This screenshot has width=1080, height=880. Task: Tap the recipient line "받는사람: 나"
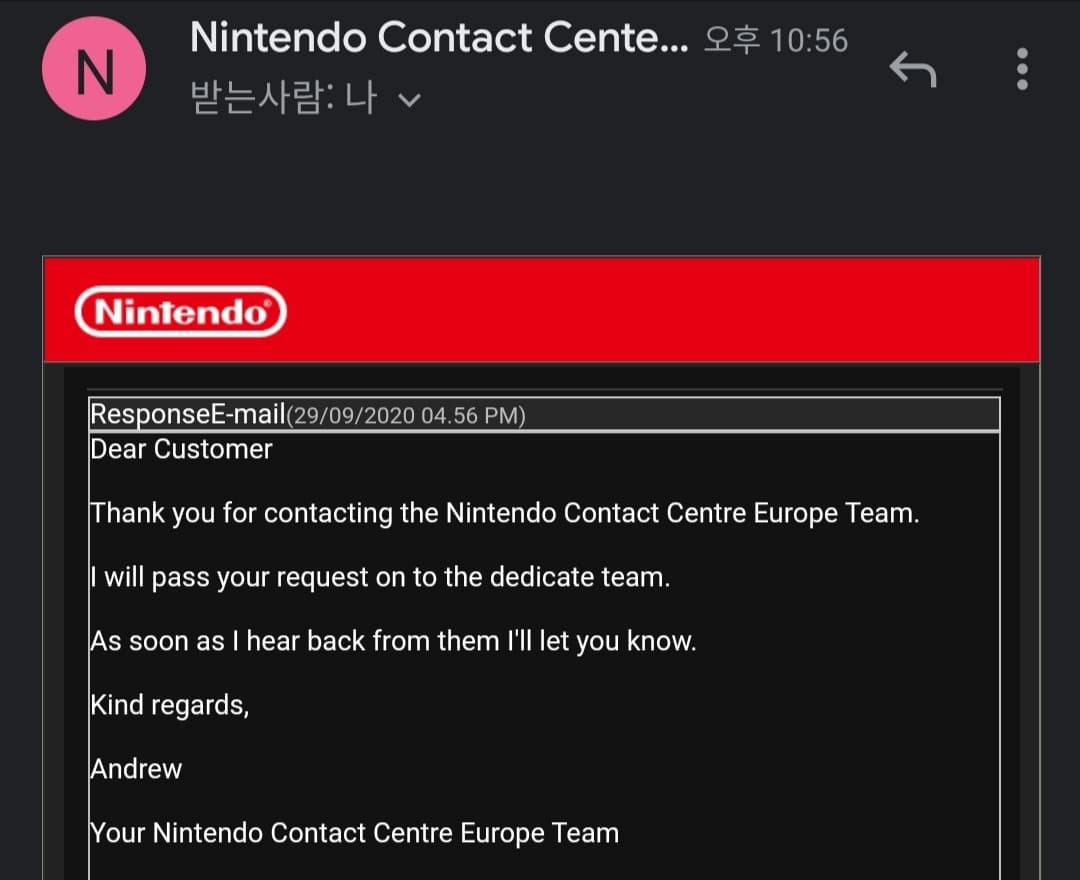coord(282,99)
